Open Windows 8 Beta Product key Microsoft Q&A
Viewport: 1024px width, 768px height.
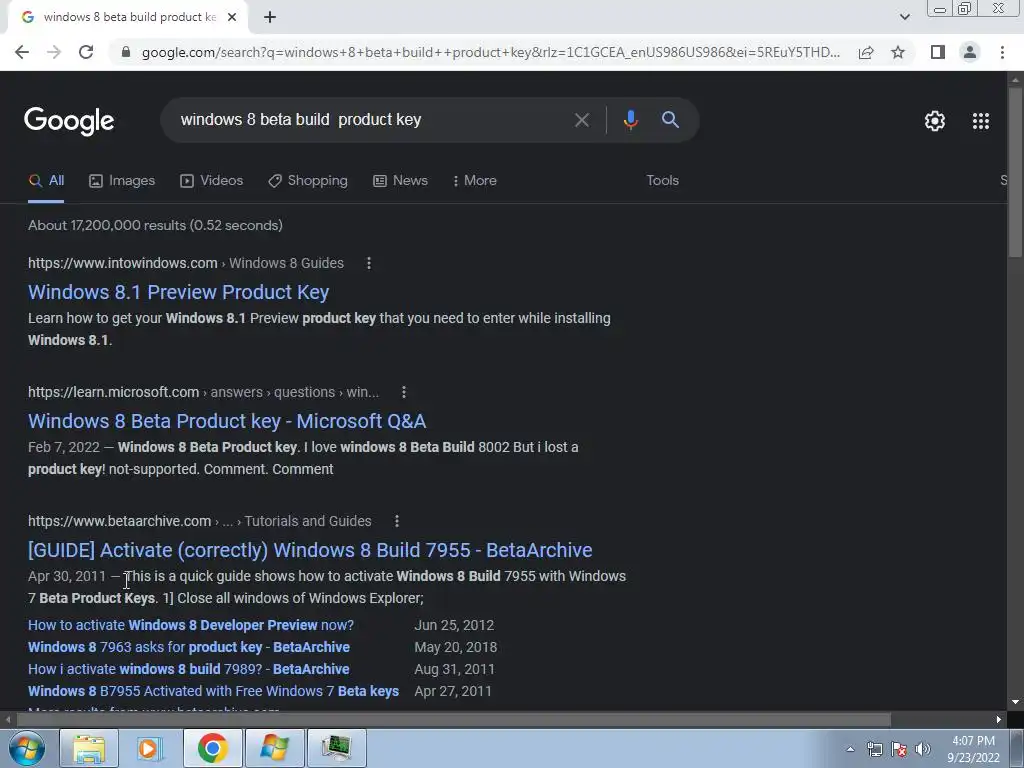coord(227,421)
